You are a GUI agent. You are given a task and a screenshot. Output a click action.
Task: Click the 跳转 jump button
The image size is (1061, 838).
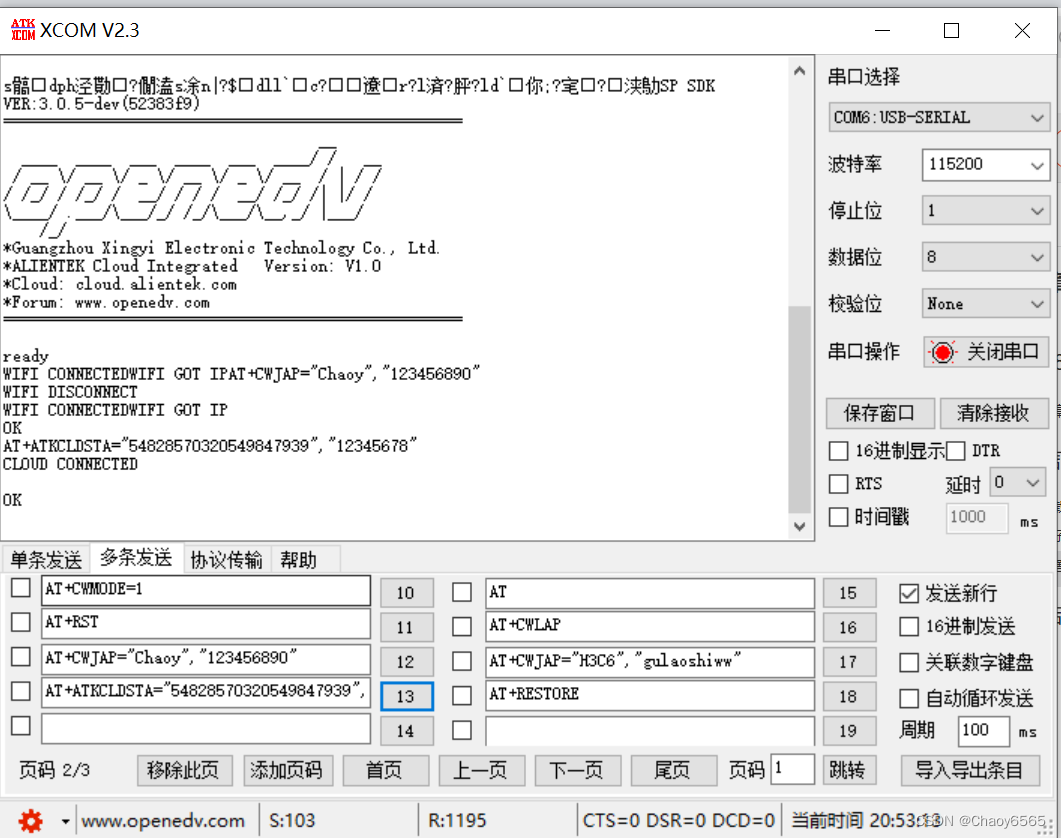click(x=849, y=770)
